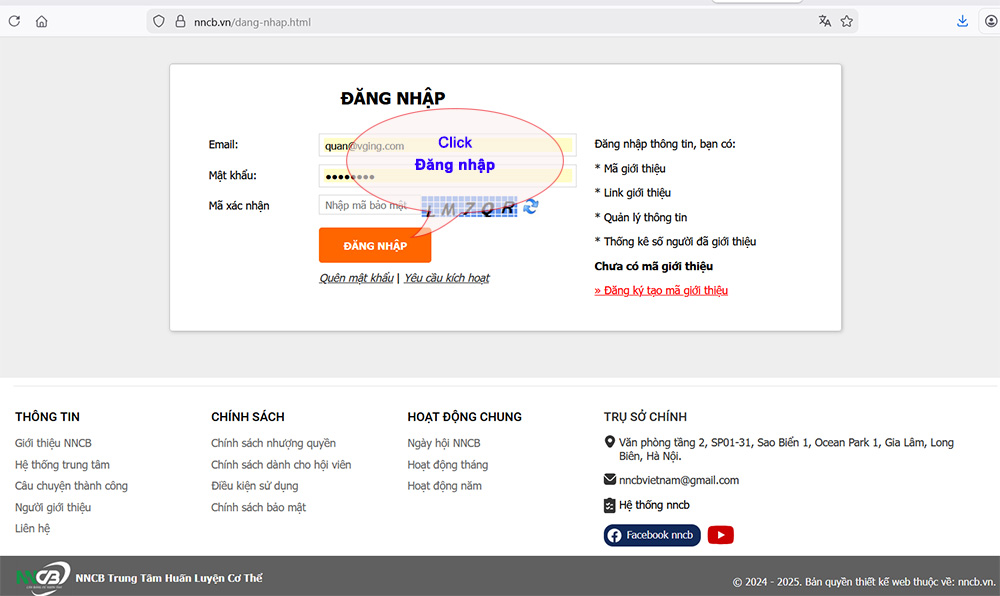Viewport: 1000px width, 596px height.
Task: Reload the page with the refresh icon
Action: (x=14, y=21)
